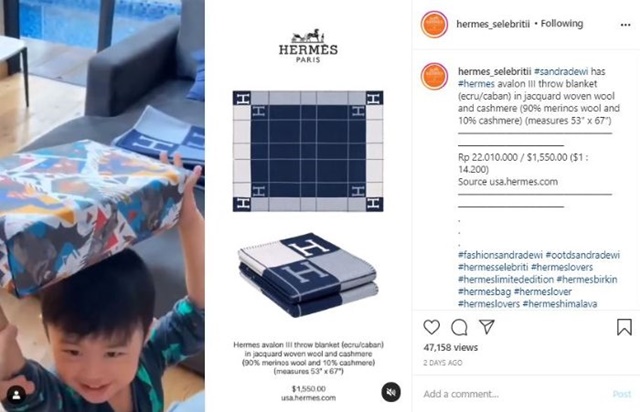640x412 pixels.
Task: Open the #hermesbirkin hashtag
Action: (x=587, y=279)
